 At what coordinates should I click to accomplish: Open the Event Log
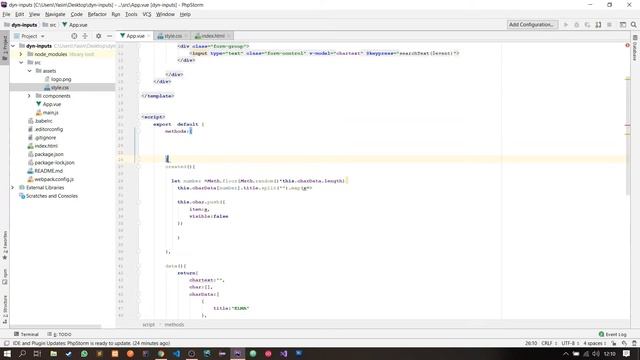[x=612, y=334]
